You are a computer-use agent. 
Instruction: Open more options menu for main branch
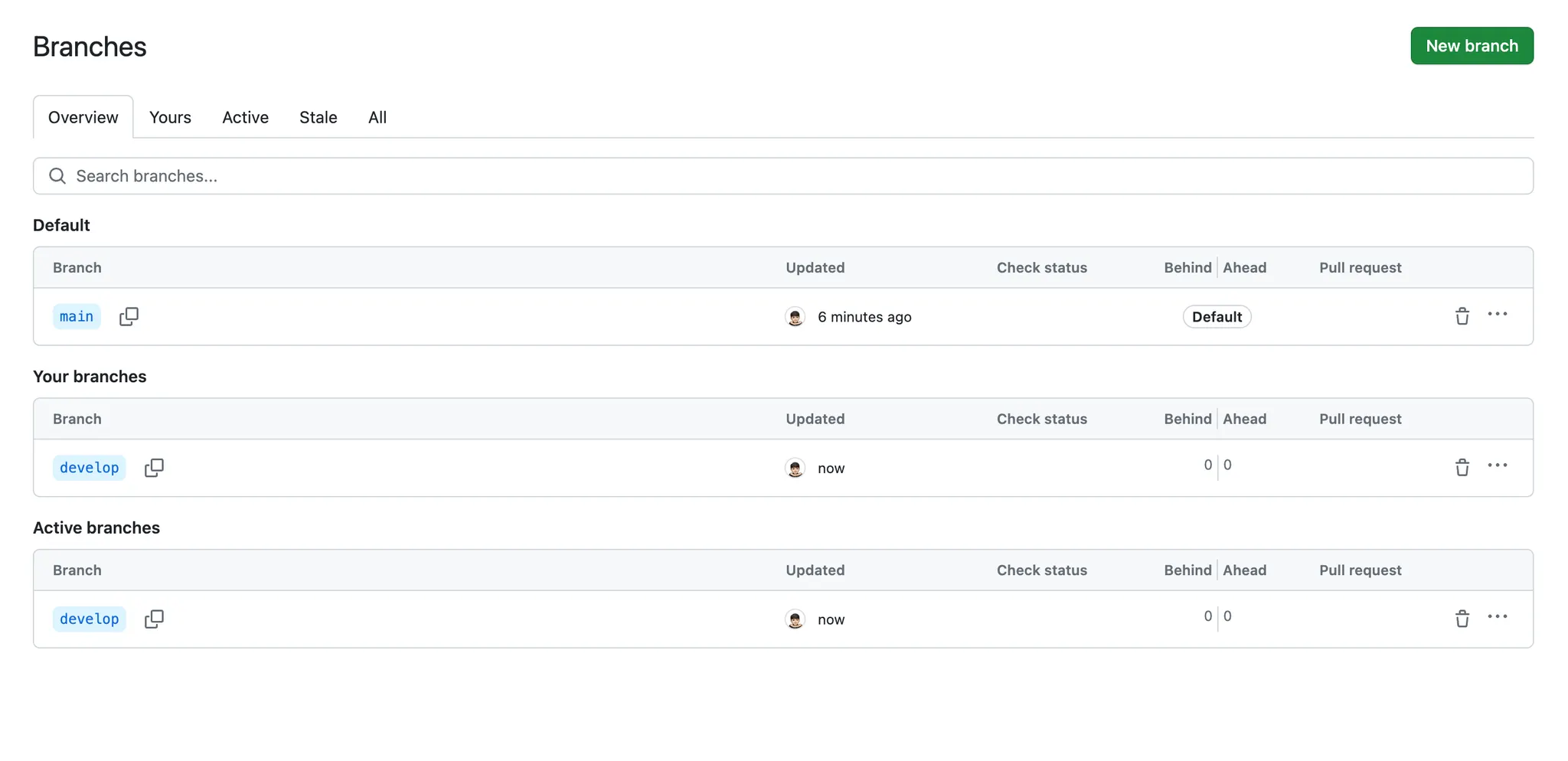(1497, 315)
